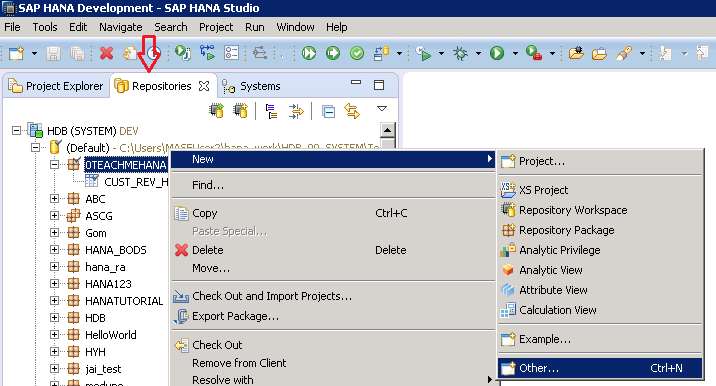Open the profile icon dropdown arrow
The width and height of the screenshot is (716, 386).
441,53
